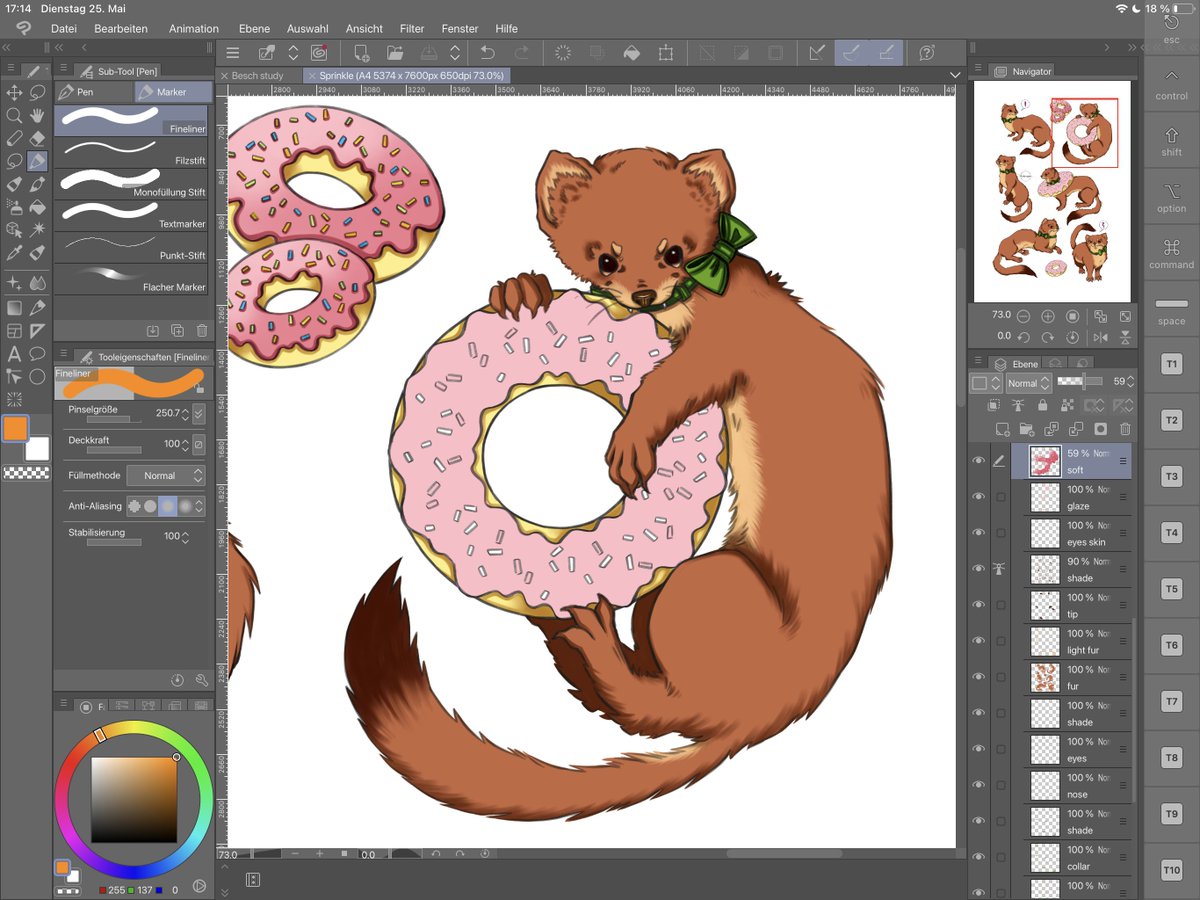Duplicate the sub-tool with the copy icon
Viewport: 1200px width, 900px height.
[178, 330]
